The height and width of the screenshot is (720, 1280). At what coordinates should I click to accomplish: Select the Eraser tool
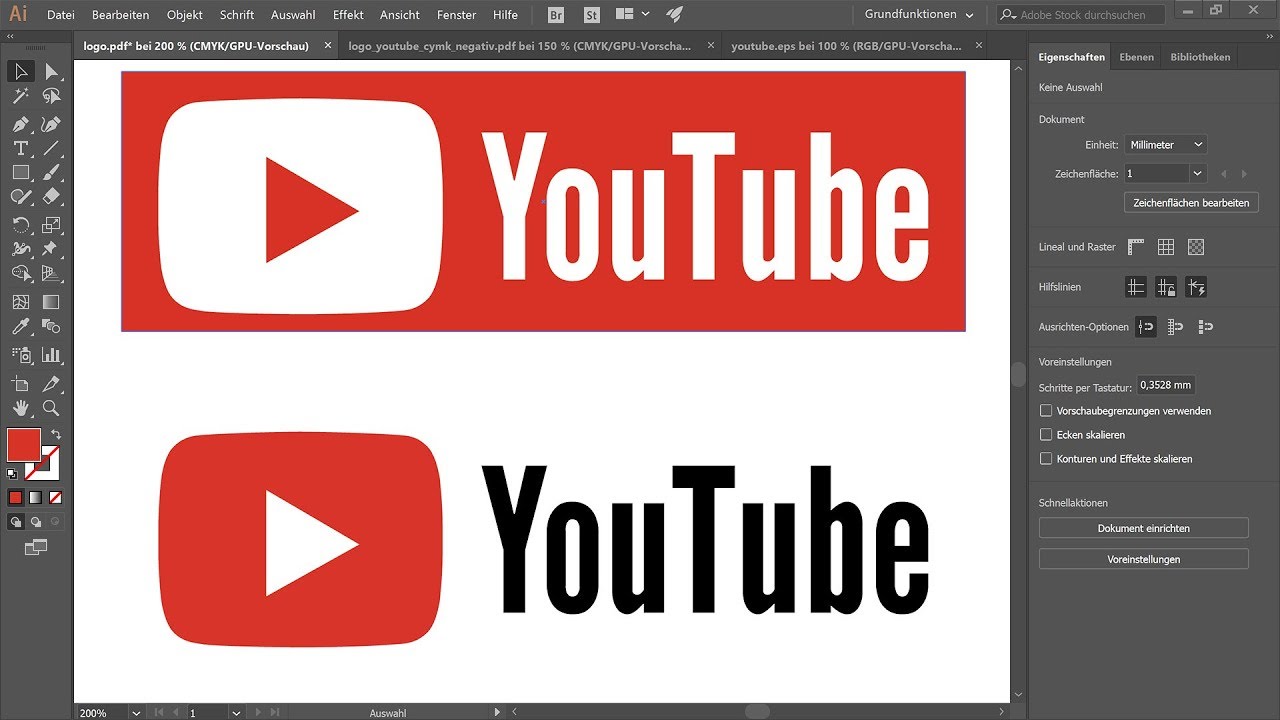(x=51, y=197)
